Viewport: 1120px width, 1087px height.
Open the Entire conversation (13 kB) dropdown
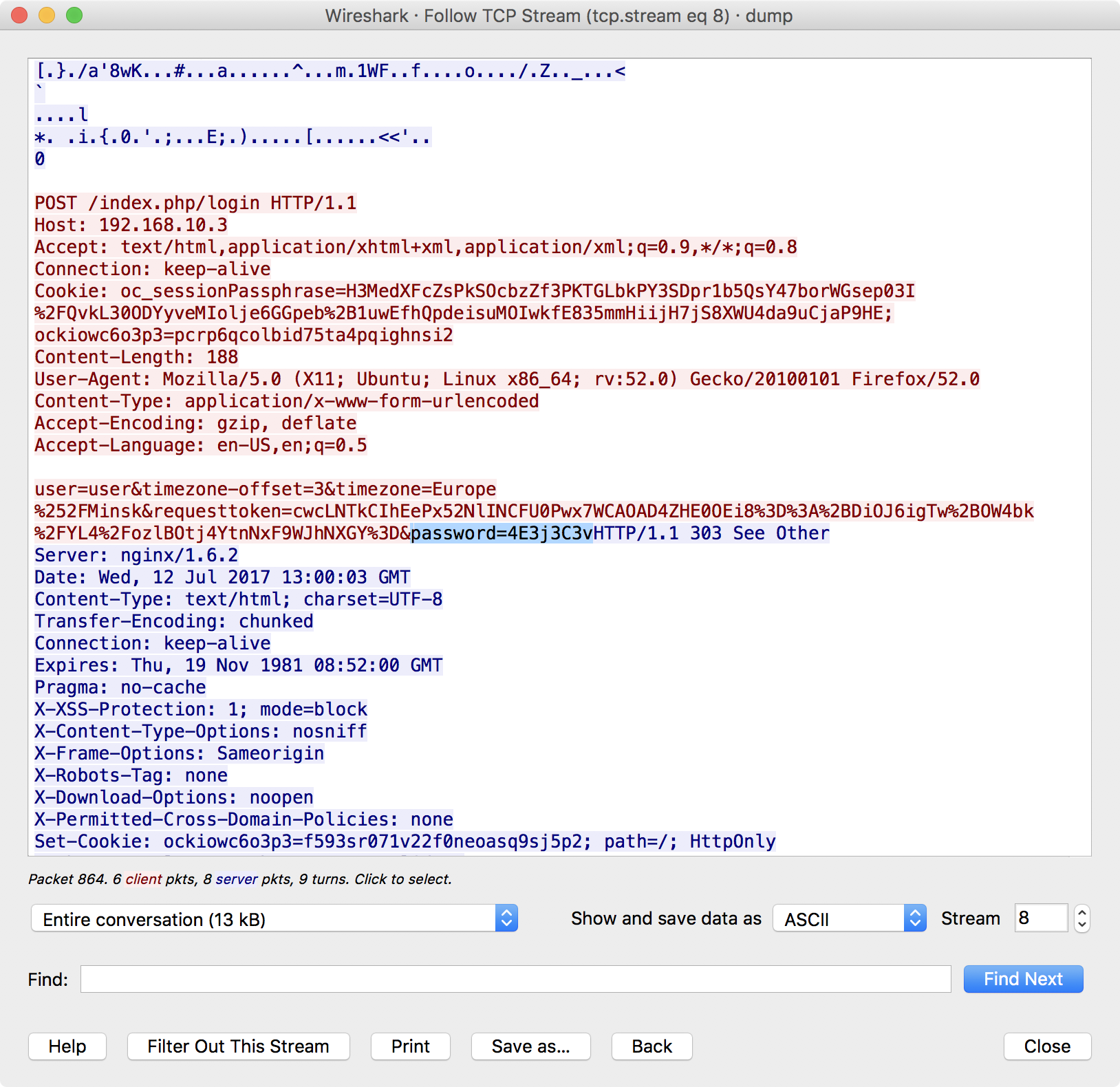point(274,918)
